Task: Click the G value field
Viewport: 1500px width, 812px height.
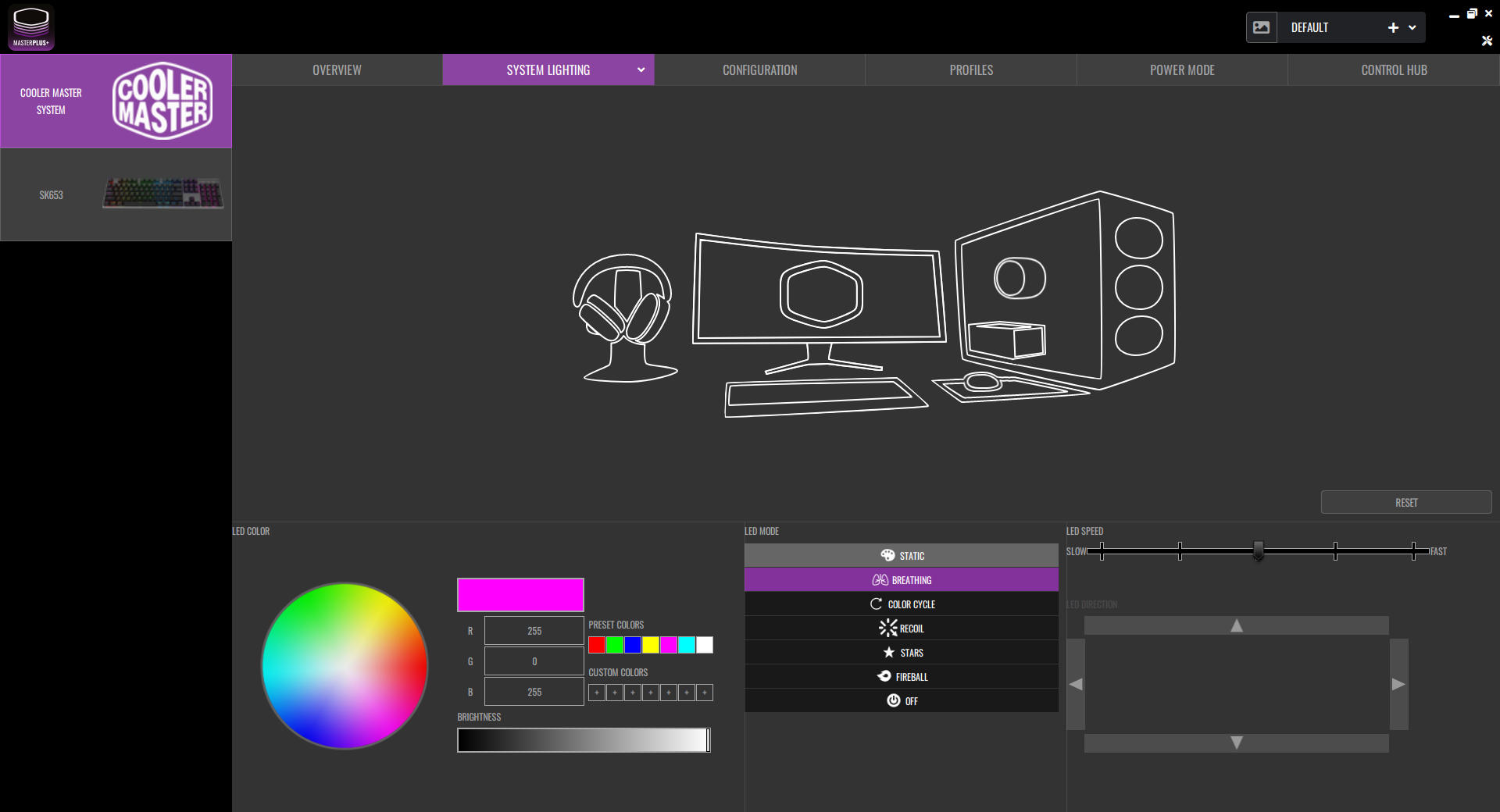Action: click(x=534, y=661)
